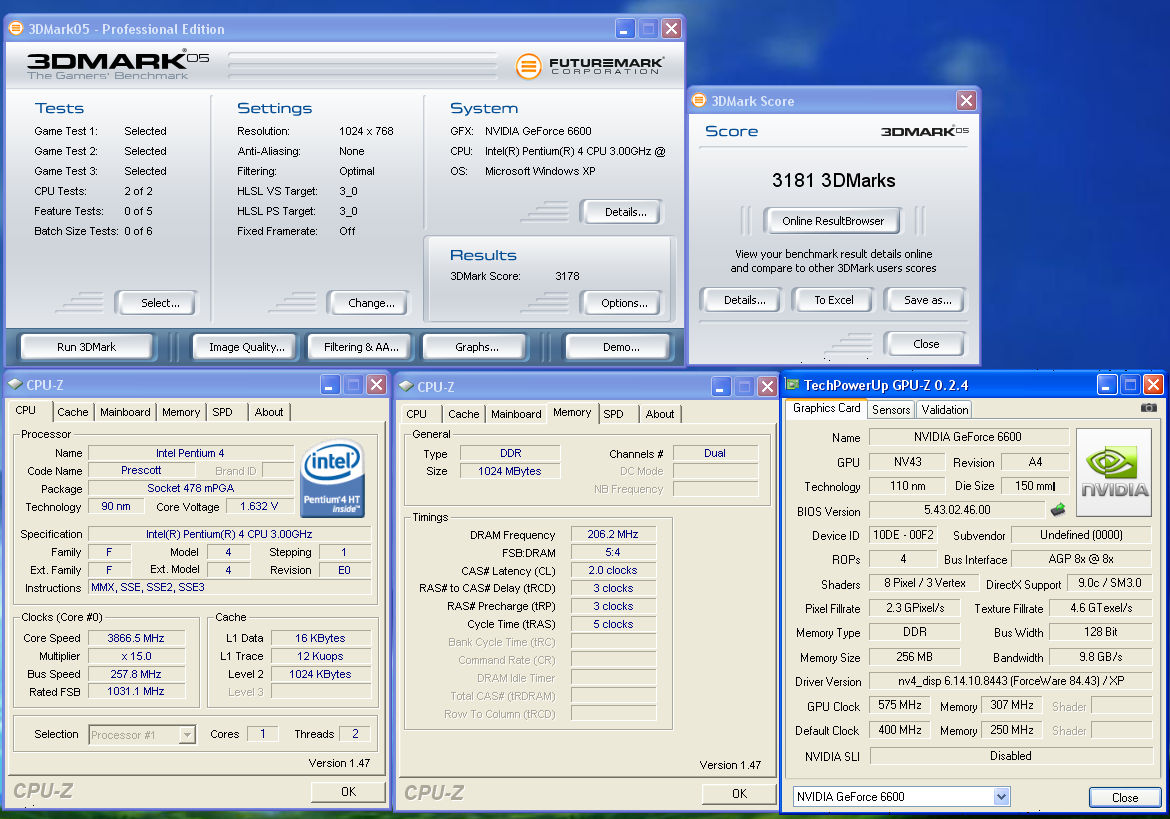Click Graphs button in 3DMark05
The image size is (1170, 819).
click(477, 347)
